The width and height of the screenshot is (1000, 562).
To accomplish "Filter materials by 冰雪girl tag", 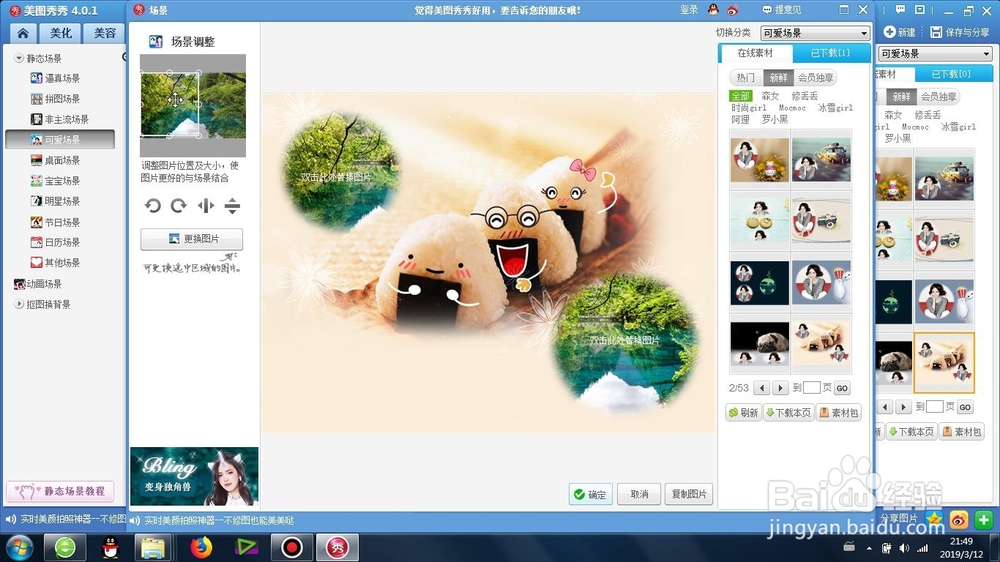I will point(835,108).
